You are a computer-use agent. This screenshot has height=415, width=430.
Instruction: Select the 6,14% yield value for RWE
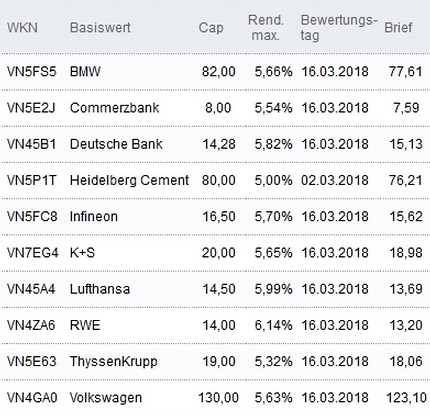click(x=273, y=325)
